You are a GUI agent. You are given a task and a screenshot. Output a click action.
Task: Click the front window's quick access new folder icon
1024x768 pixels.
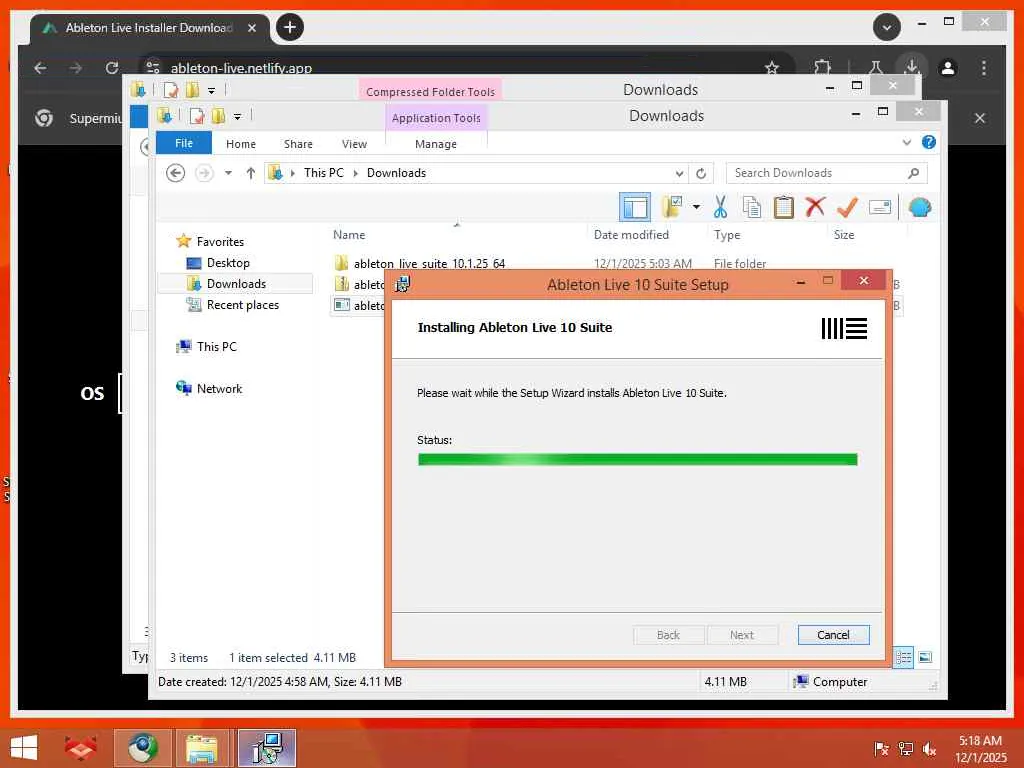click(x=218, y=116)
